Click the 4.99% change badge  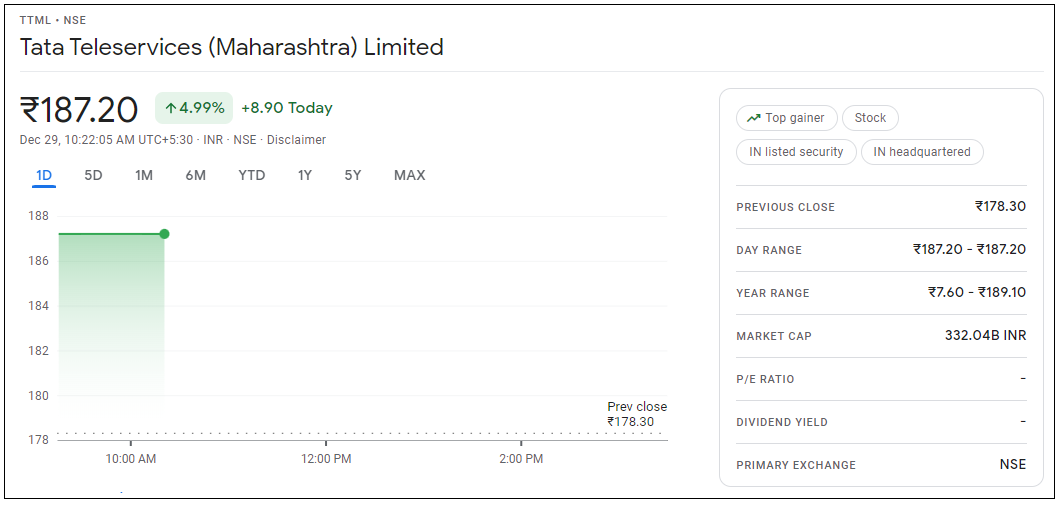tap(194, 108)
